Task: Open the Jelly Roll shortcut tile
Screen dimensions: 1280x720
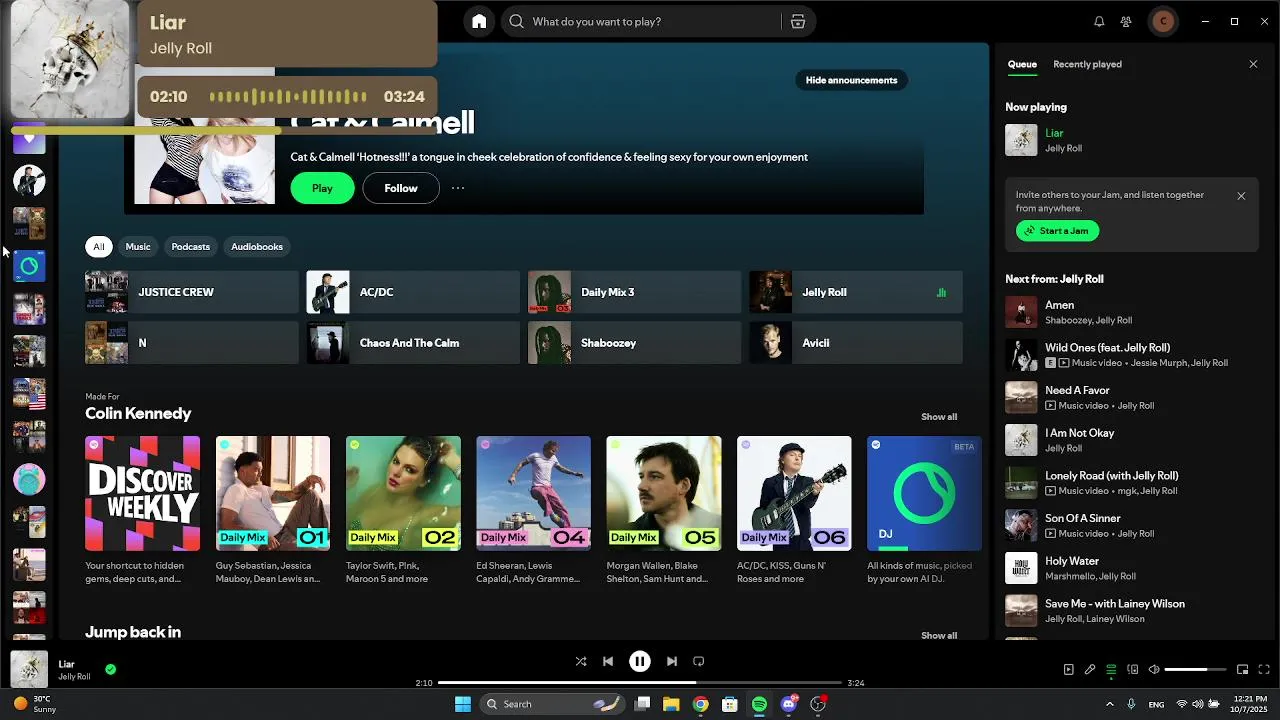Action: (x=856, y=292)
